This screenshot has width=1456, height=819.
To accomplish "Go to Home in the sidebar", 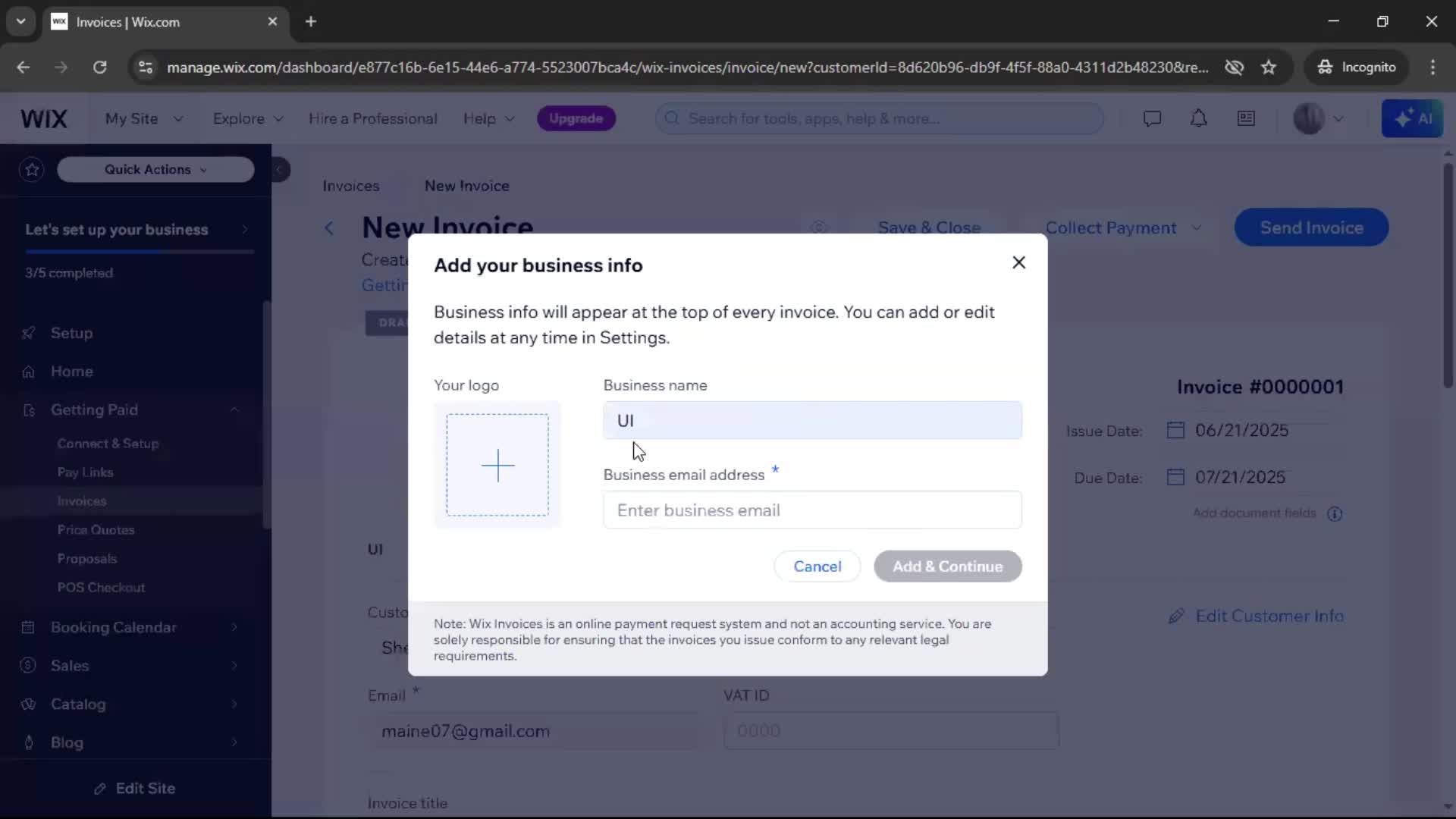I will click(72, 372).
